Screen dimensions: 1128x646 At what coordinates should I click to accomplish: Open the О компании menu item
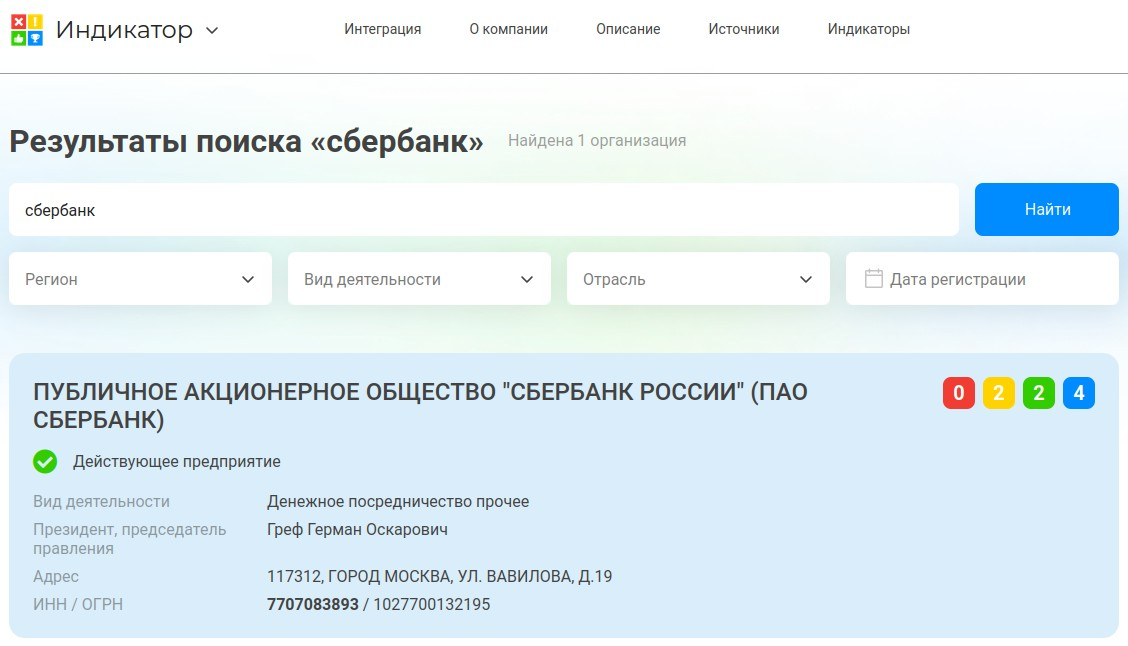click(x=509, y=29)
